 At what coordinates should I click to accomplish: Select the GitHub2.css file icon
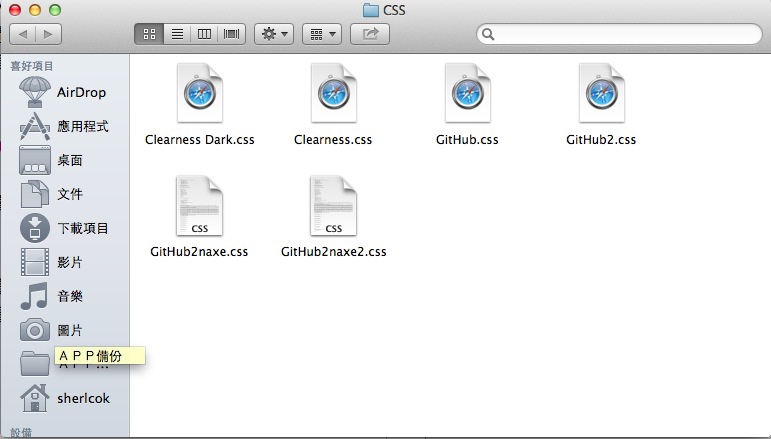(601, 93)
